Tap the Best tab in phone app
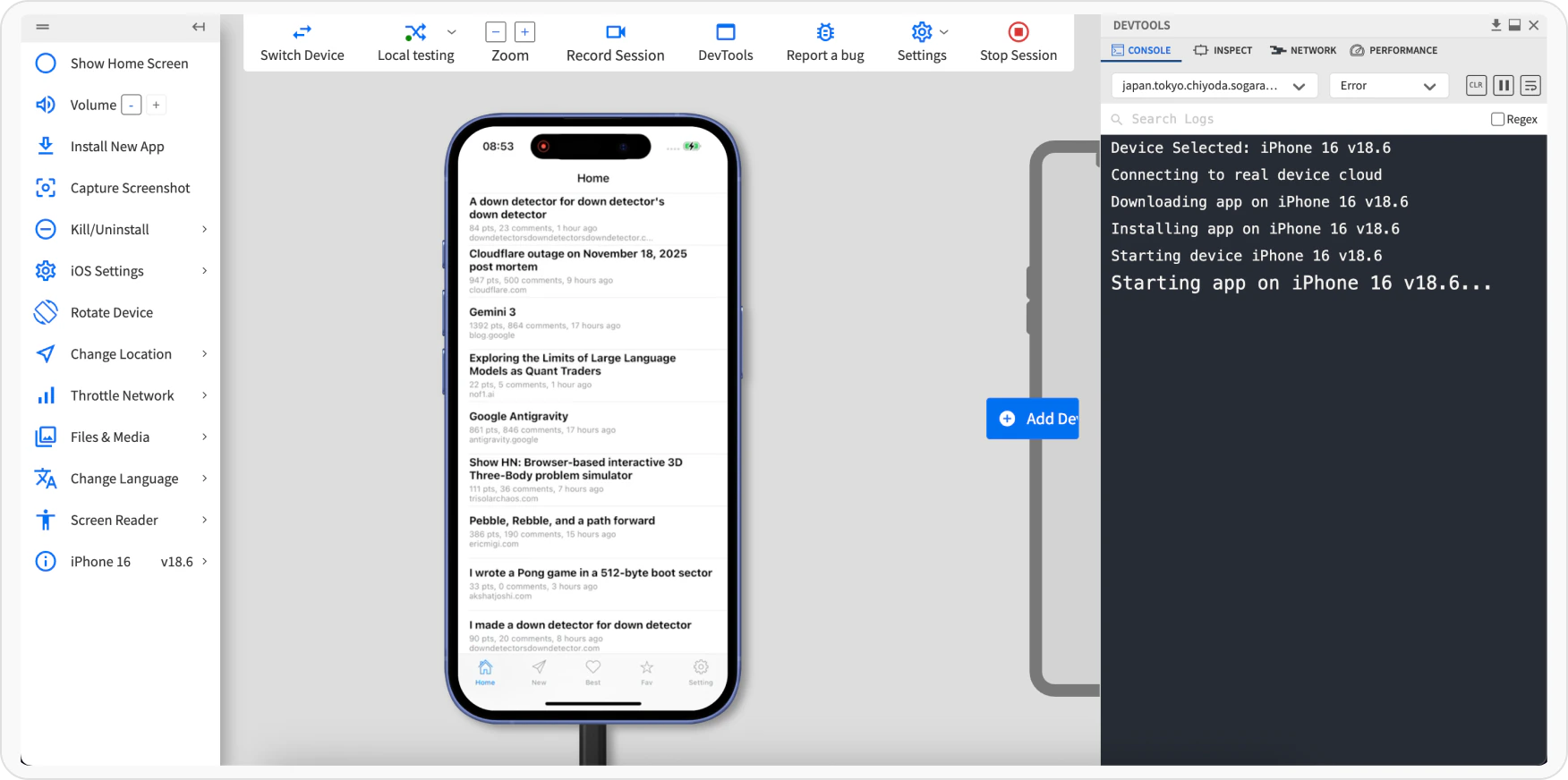 click(x=593, y=673)
